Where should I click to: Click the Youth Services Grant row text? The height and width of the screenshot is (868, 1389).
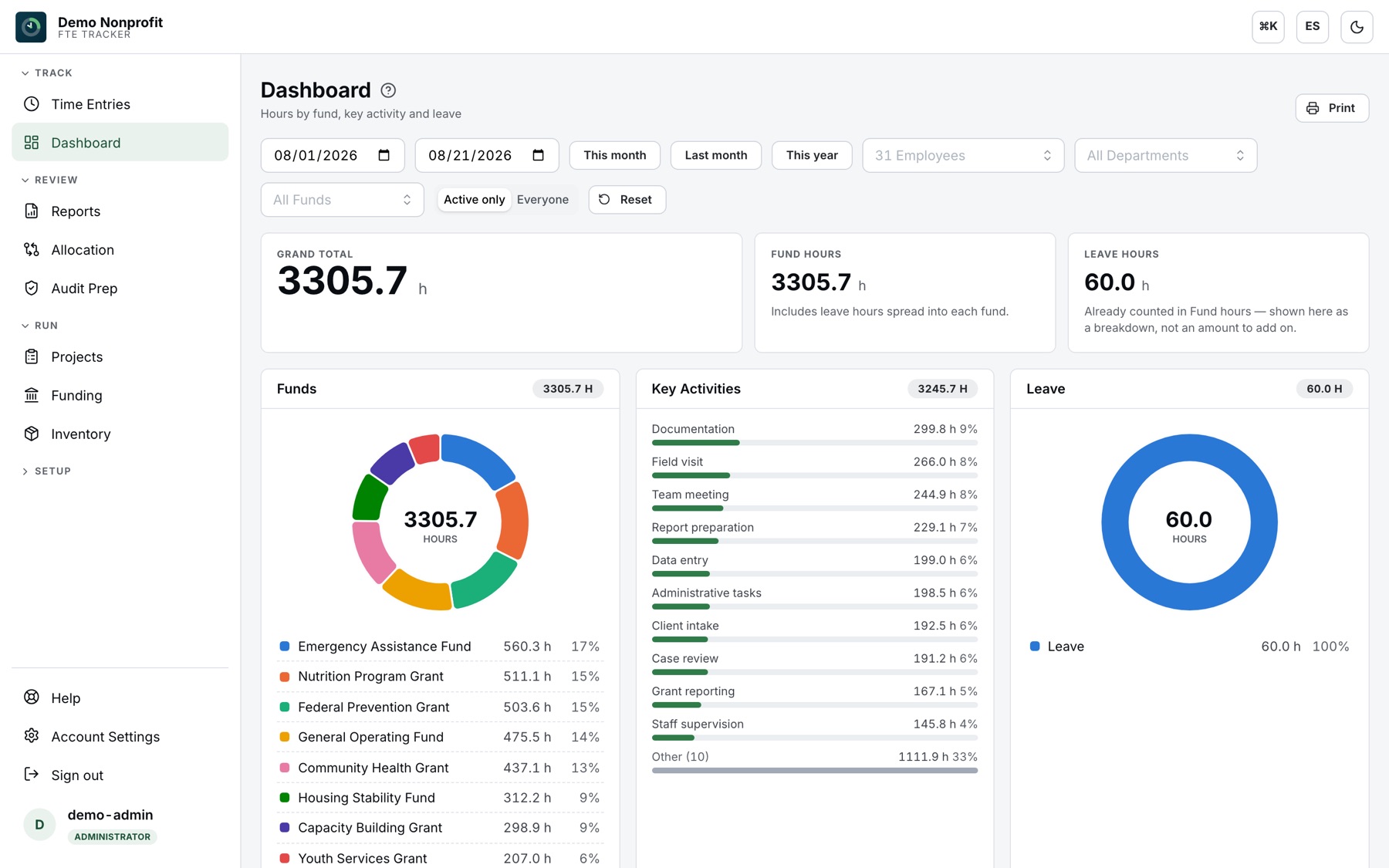362,858
